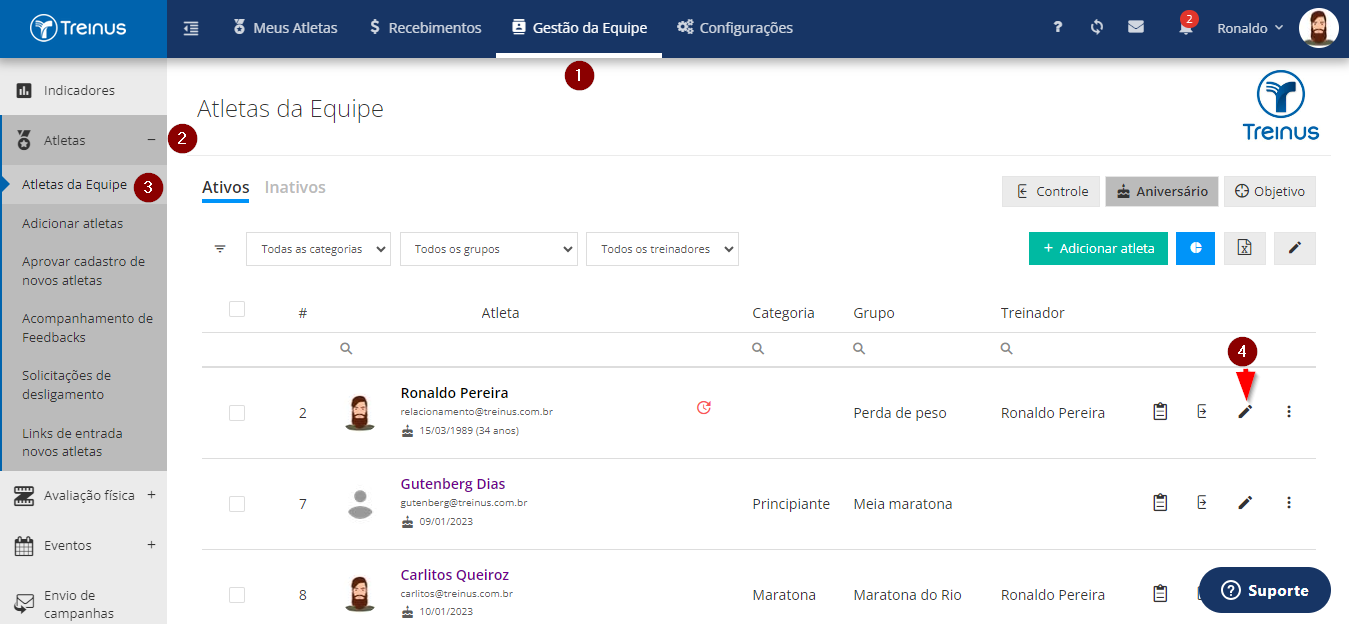This screenshot has width=1349, height=624.
Task: Click the edit pencil for Ronaldo Pereira
Action: (x=1245, y=412)
